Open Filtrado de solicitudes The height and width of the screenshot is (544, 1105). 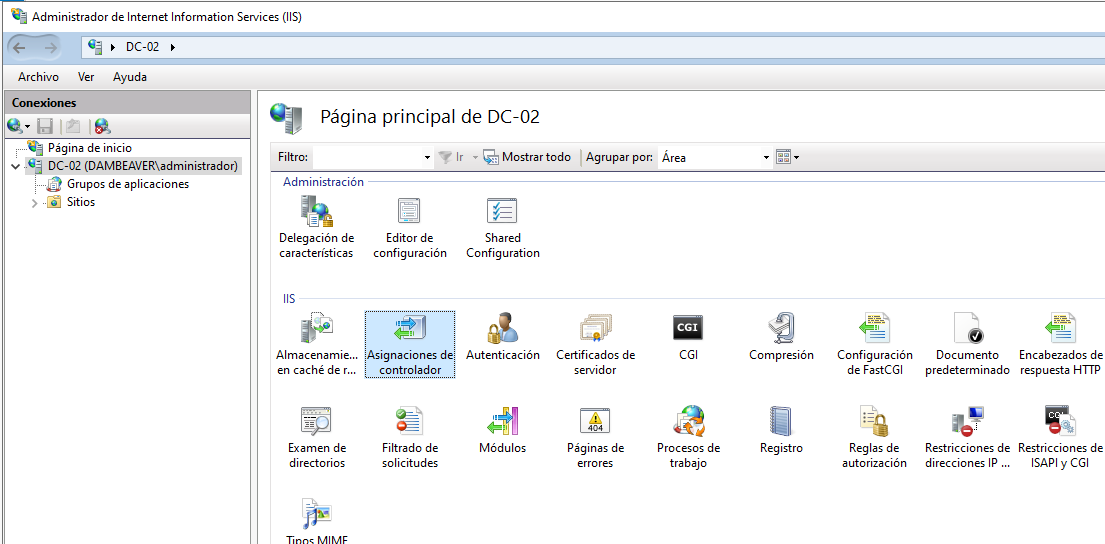point(409,438)
